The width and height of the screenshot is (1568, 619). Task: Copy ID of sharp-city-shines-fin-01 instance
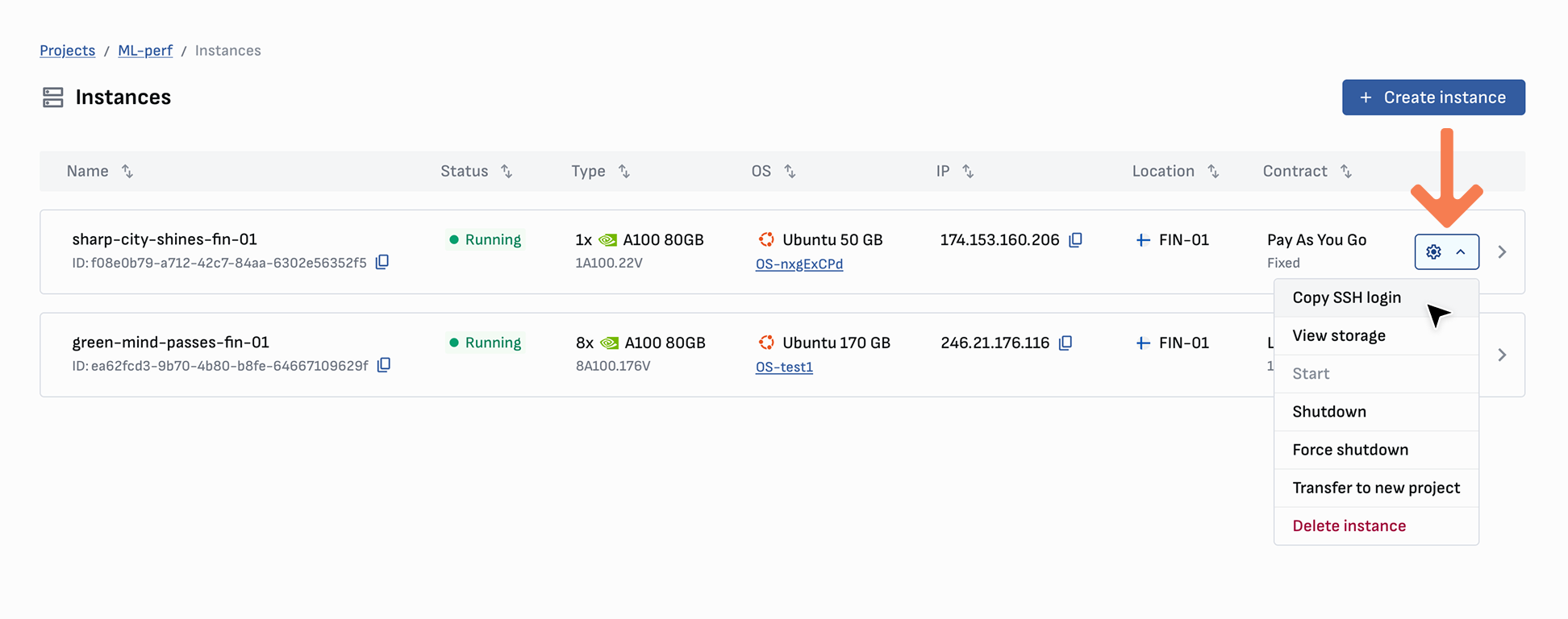coord(382,262)
